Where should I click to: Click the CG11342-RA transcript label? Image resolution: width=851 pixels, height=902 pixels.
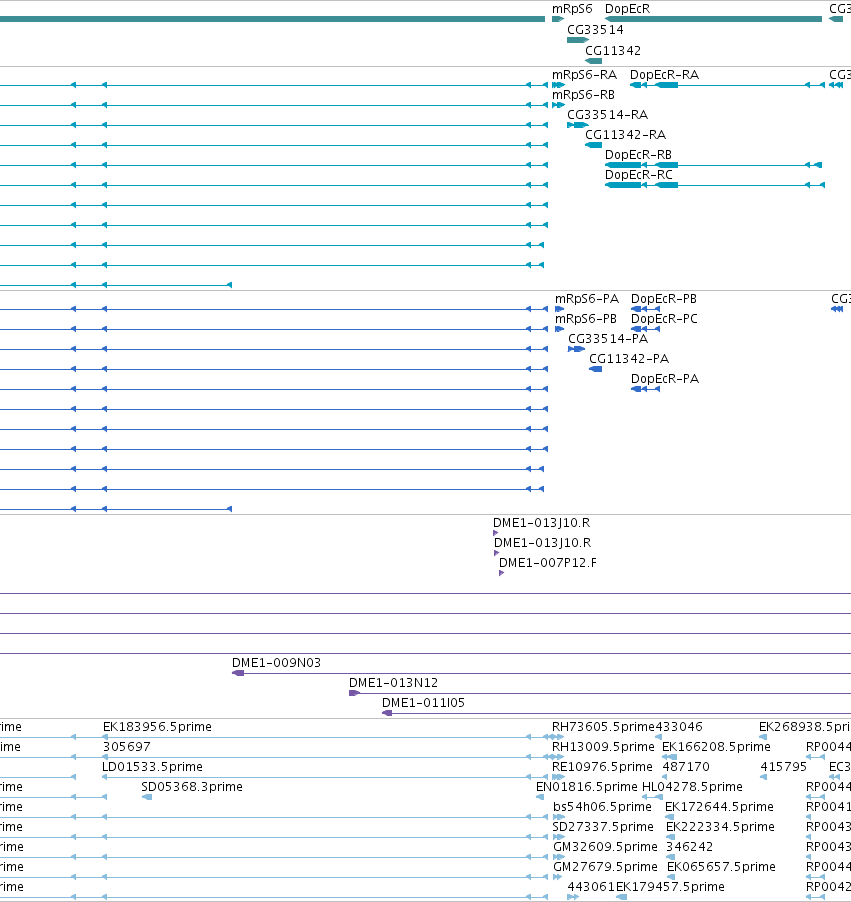pyautogui.click(x=625, y=135)
